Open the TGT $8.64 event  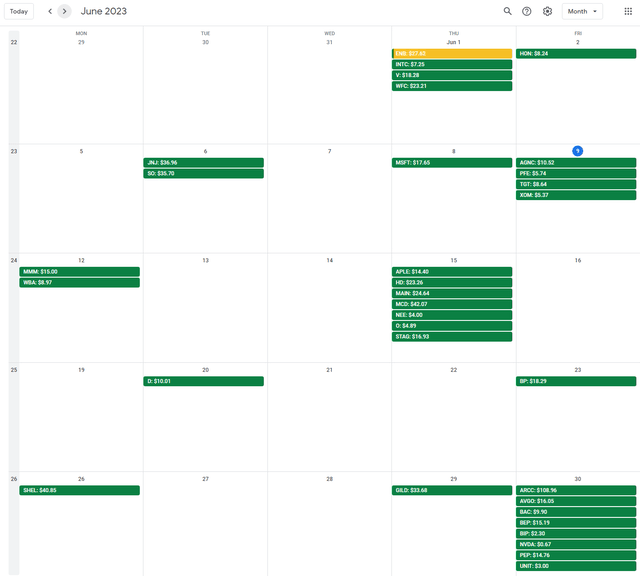tap(576, 184)
